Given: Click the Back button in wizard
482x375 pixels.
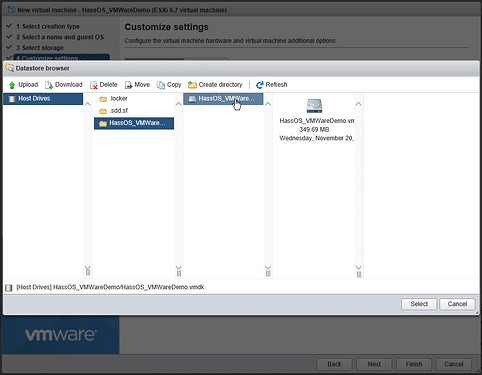Looking at the screenshot, I should (334, 364).
